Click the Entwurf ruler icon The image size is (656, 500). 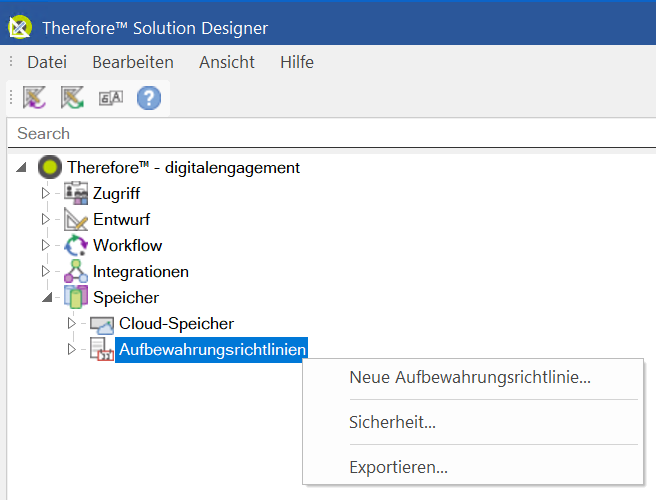pos(76,219)
